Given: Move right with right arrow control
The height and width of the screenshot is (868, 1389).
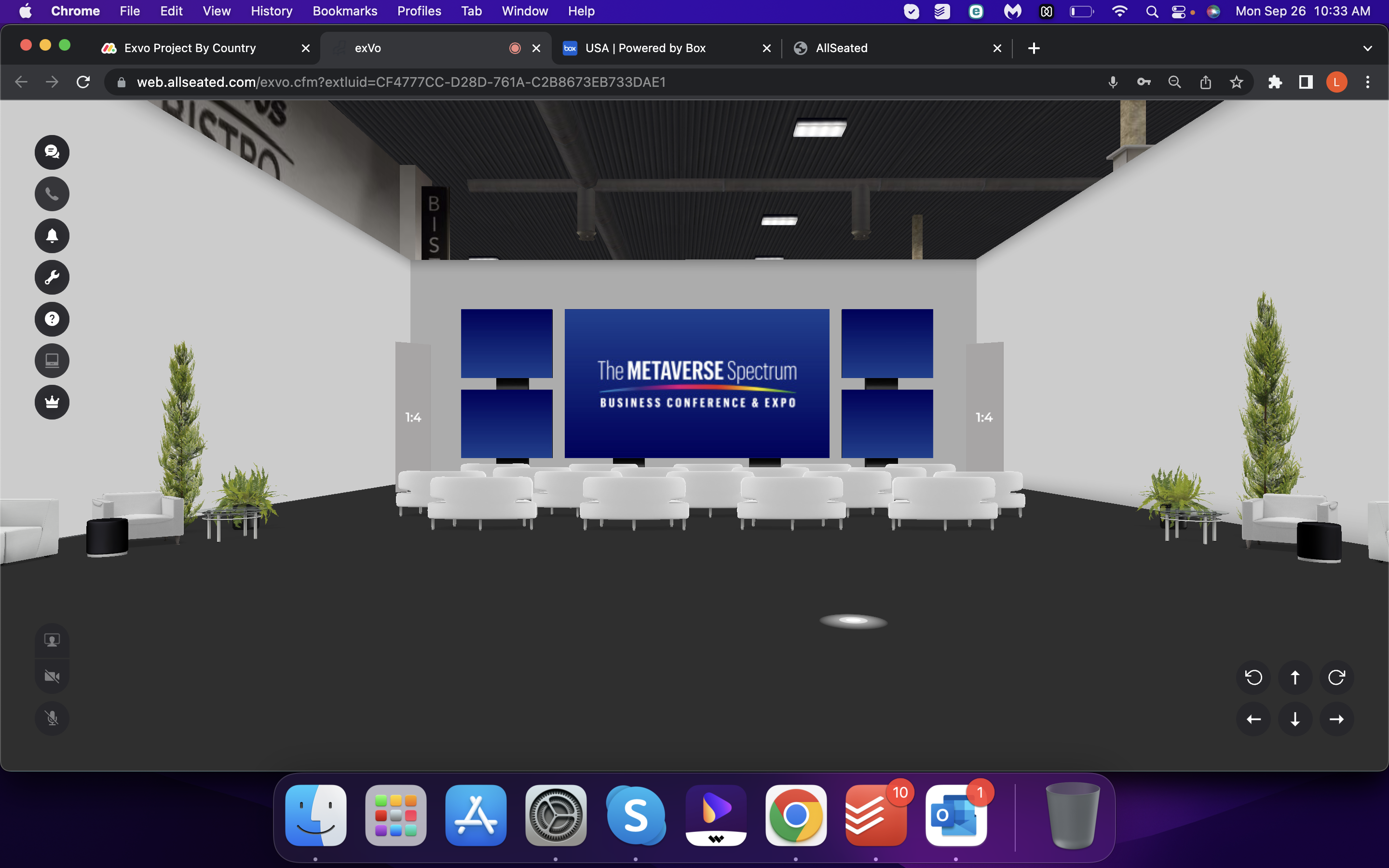Looking at the screenshot, I should (1336, 719).
